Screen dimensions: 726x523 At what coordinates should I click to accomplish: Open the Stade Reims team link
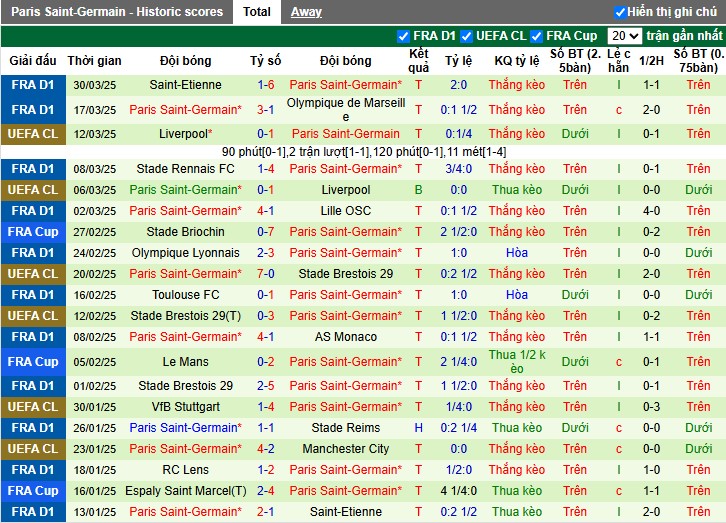tap(346, 428)
